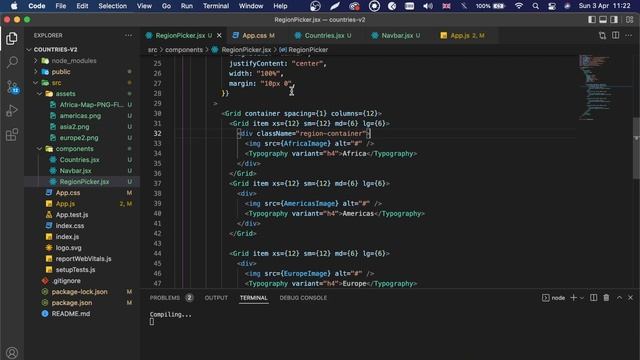Open the Selection menu
Viewport: 640px width, 360px height.
click(112, 6)
